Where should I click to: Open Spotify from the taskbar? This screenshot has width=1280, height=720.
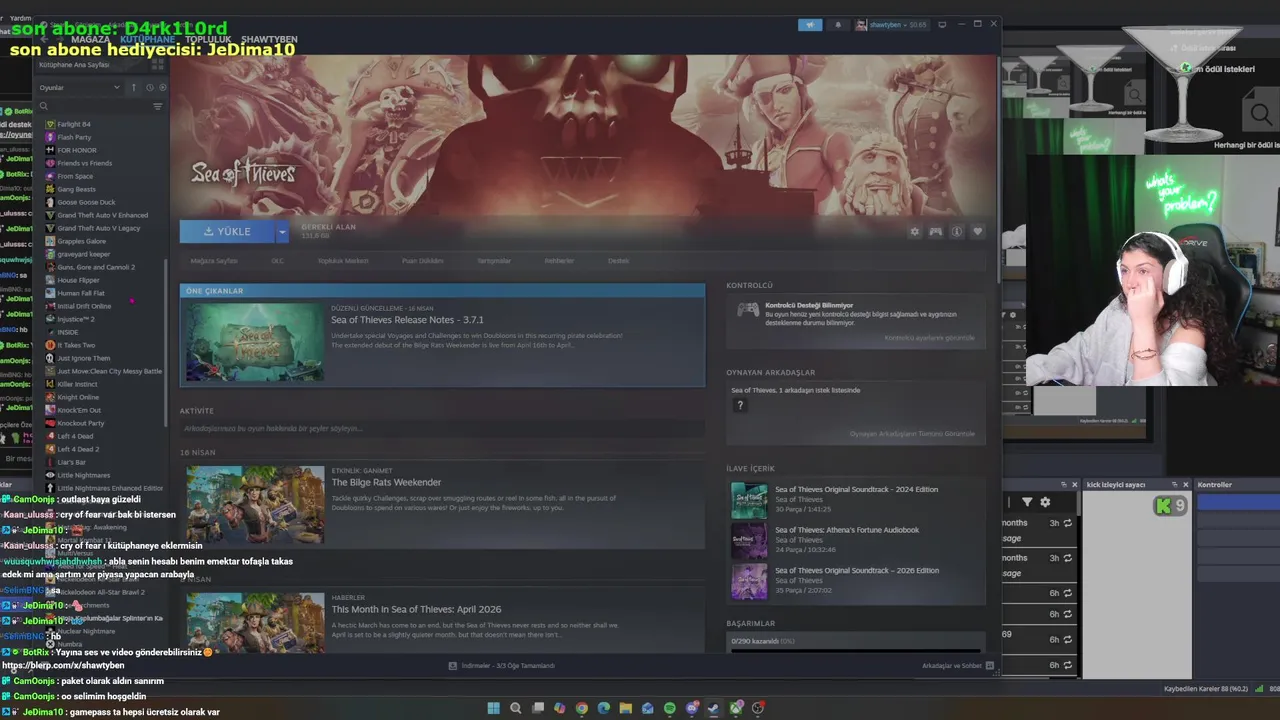pos(669,708)
